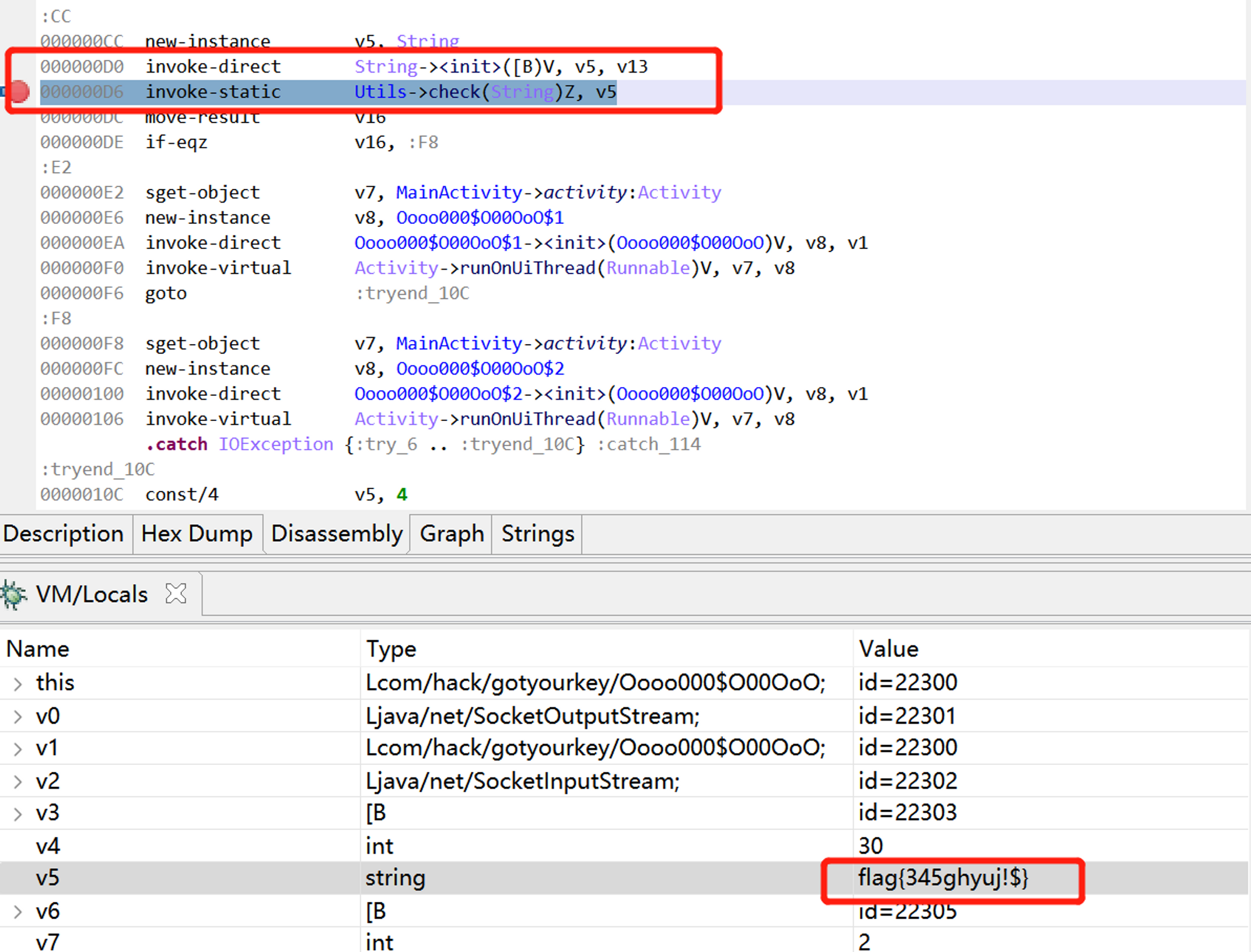Screen dimensions: 1251x952
Task: Click the Name column header
Action: pyautogui.click(x=38, y=649)
